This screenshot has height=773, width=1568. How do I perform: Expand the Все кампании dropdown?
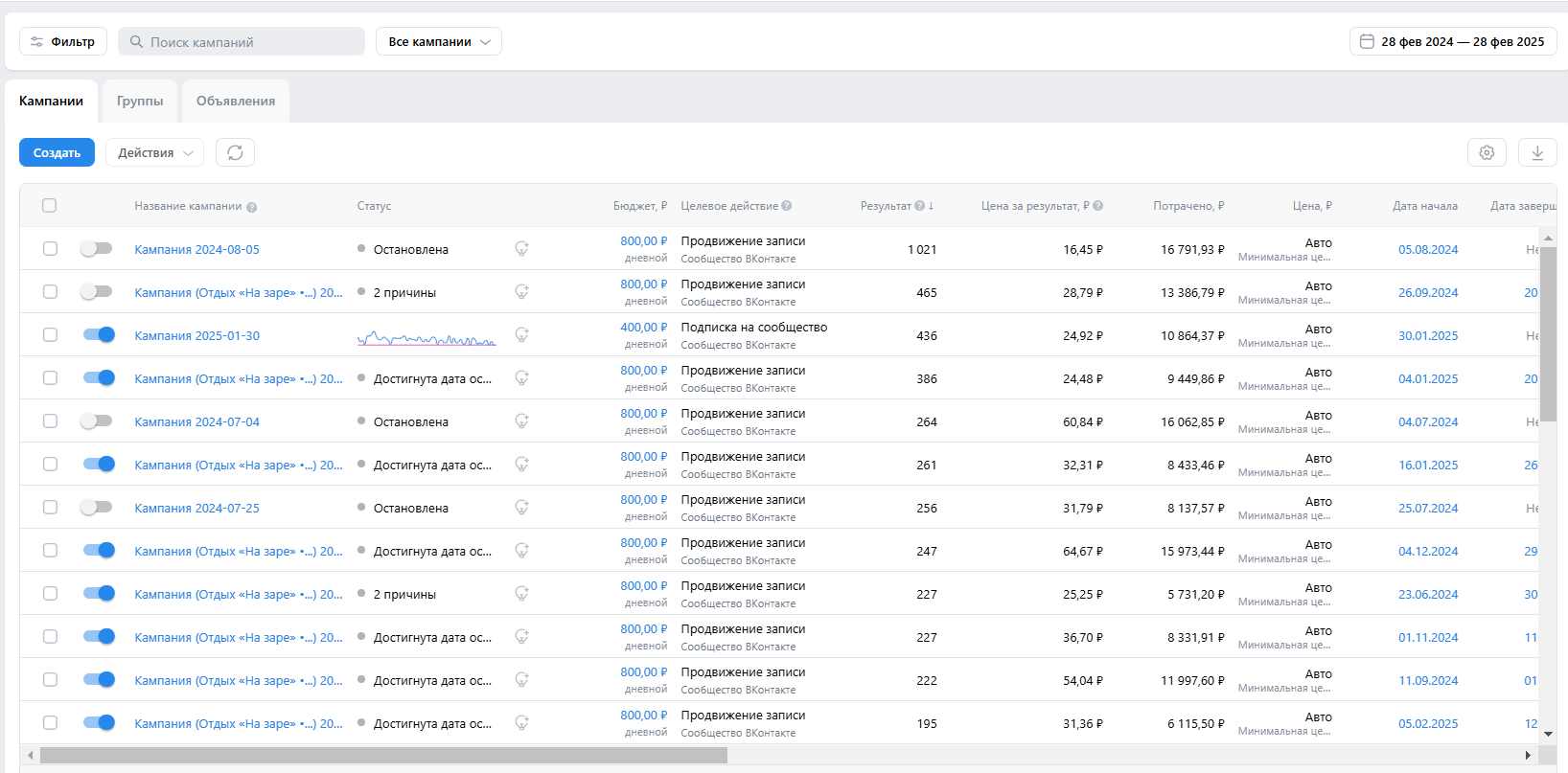(439, 42)
